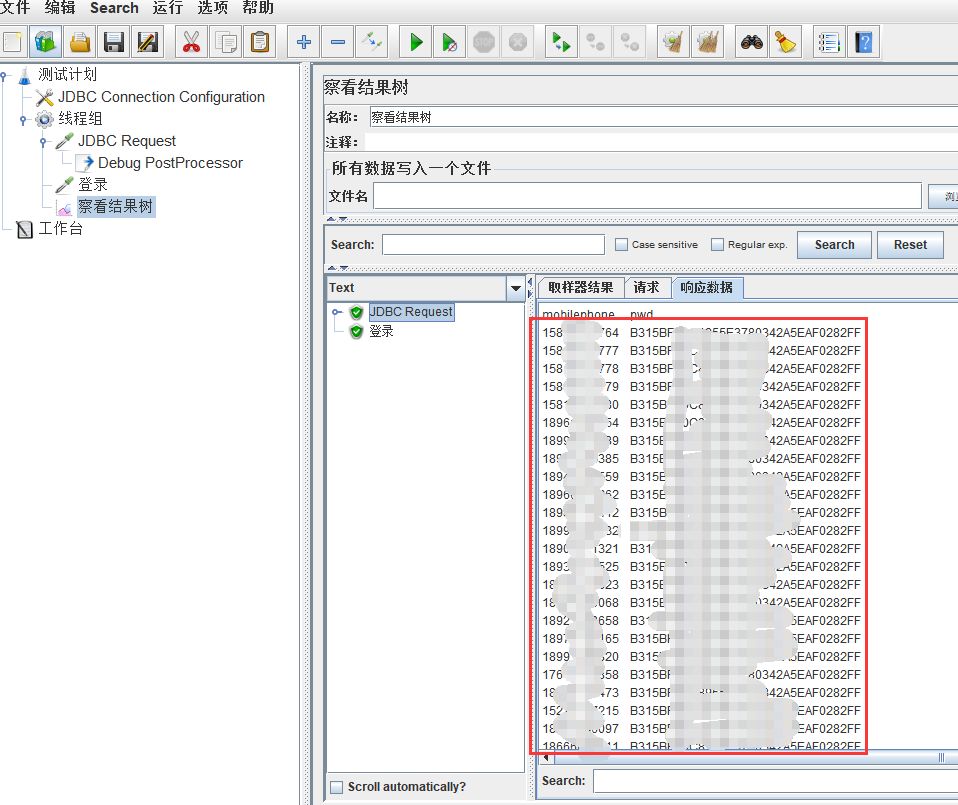Collapse the file panel divider arrows
The height and width of the screenshot is (805, 958).
click(x=337, y=219)
